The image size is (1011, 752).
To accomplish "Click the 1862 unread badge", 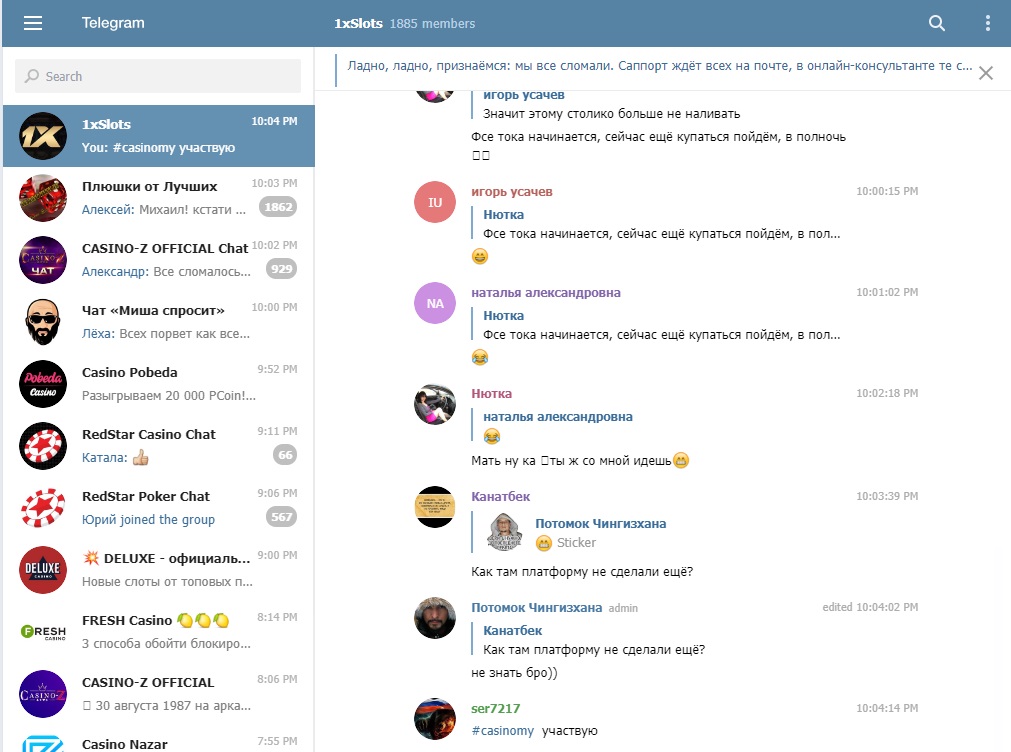I will [278, 207].
